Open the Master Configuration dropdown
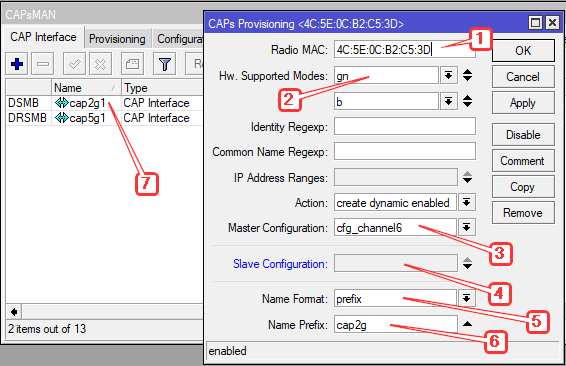The width and height of the screenshot is (566, 366). click(466, 227)
